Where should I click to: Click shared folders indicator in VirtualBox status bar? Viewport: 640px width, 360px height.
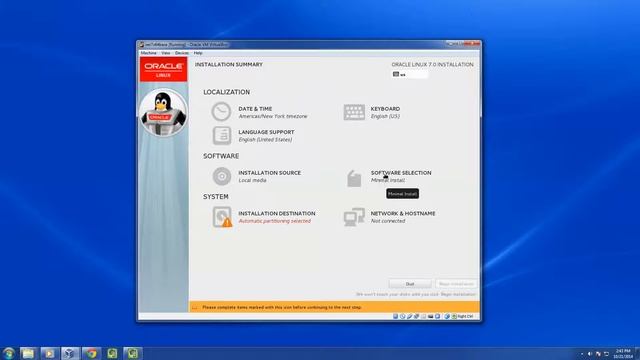pos(423,316)
